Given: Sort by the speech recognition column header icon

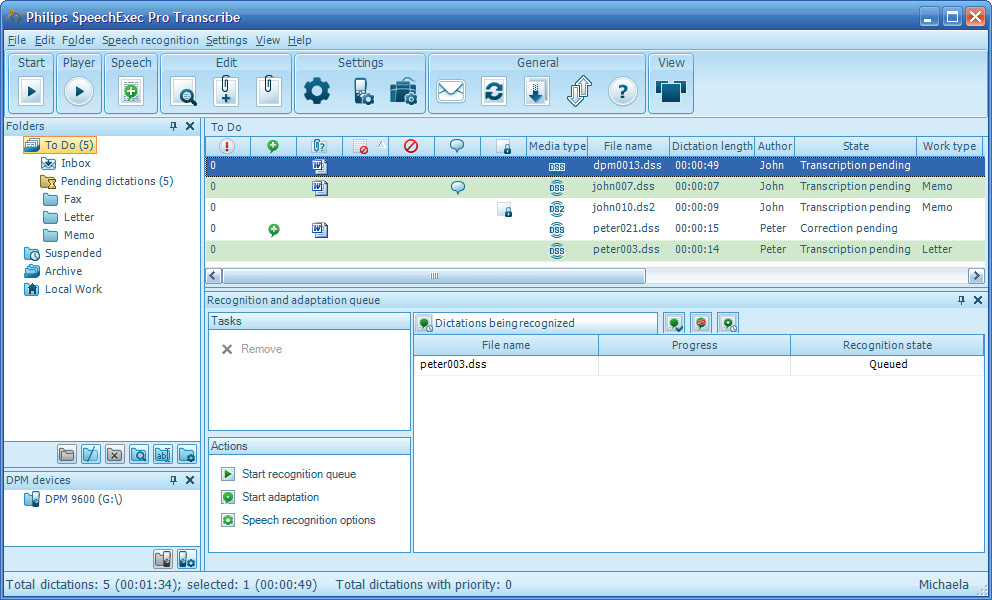Looking at the screenshot, I should (x=273, y=146).
